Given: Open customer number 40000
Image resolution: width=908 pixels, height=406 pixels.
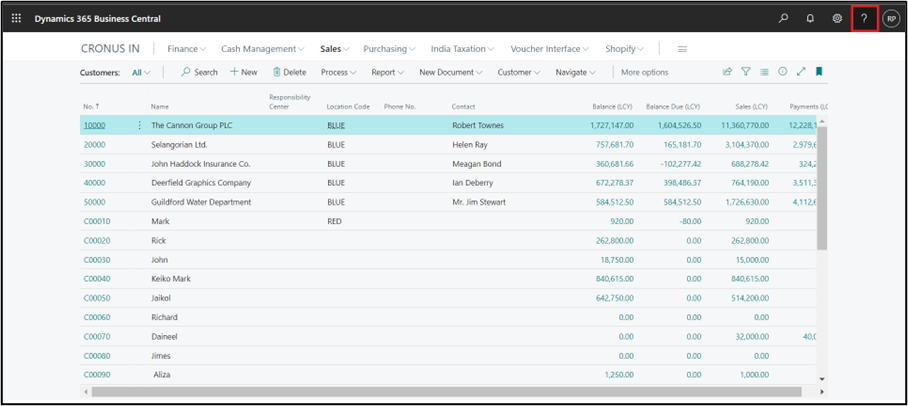Looking at the screenshot, I should [x=94, y=183].
